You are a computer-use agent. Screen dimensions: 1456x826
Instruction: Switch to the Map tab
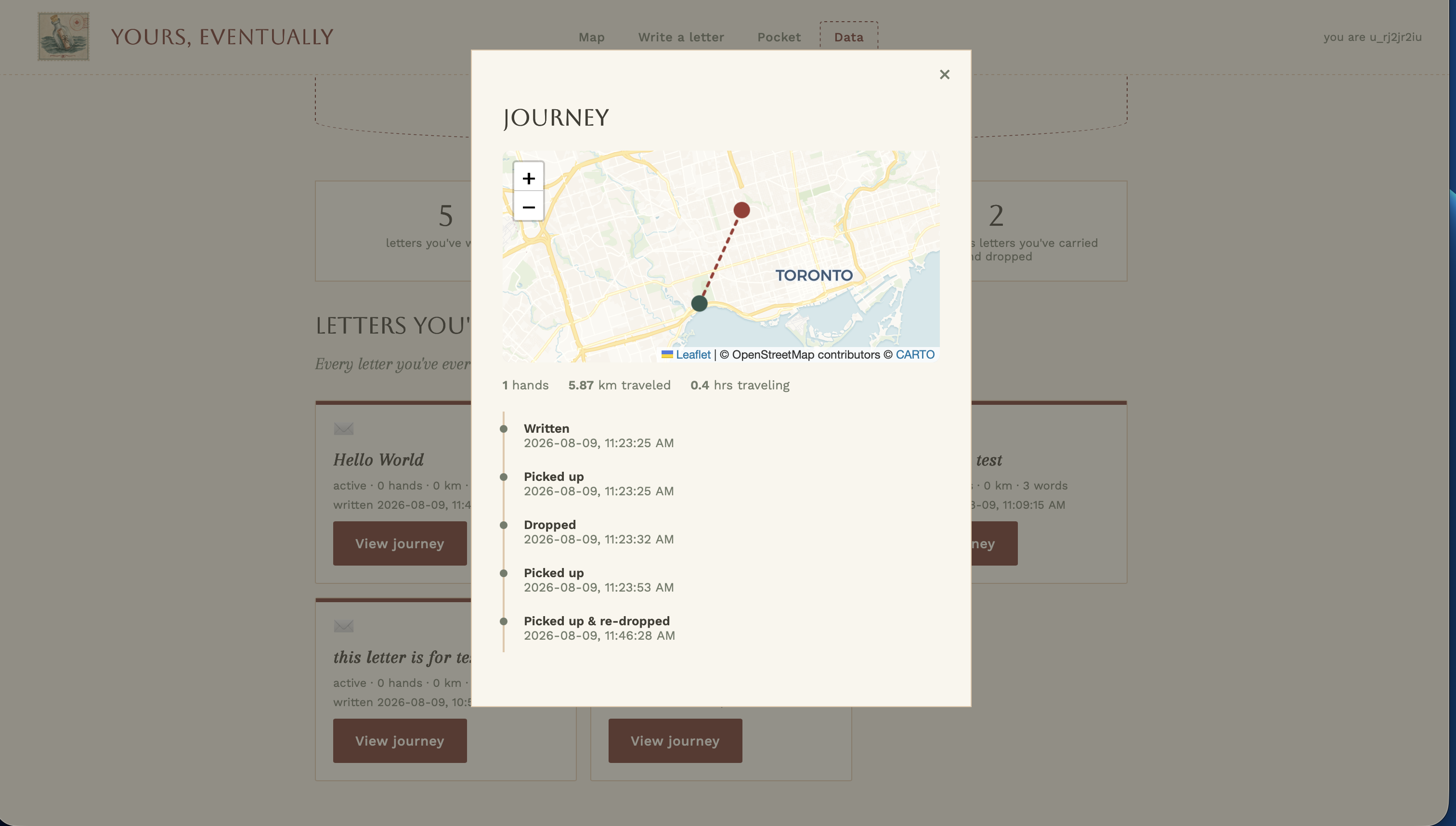click(x=591, y=37)
